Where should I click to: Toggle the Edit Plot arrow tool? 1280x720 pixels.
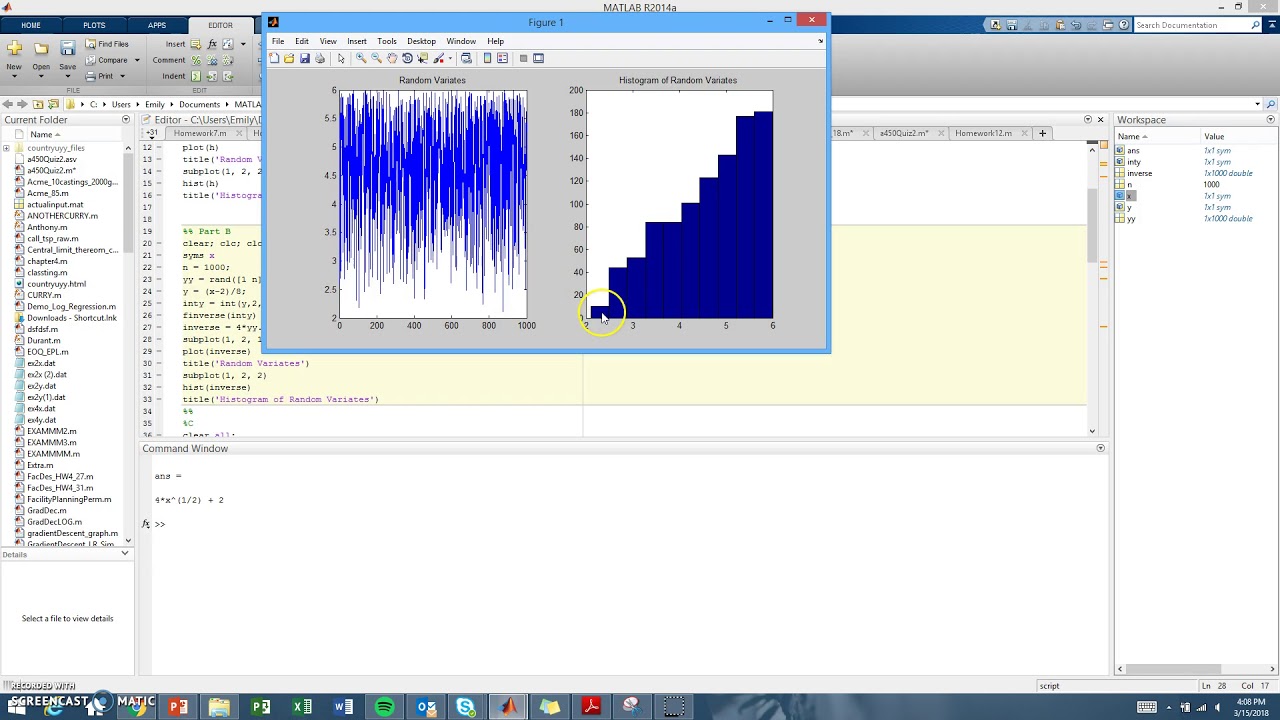(341, 58)
